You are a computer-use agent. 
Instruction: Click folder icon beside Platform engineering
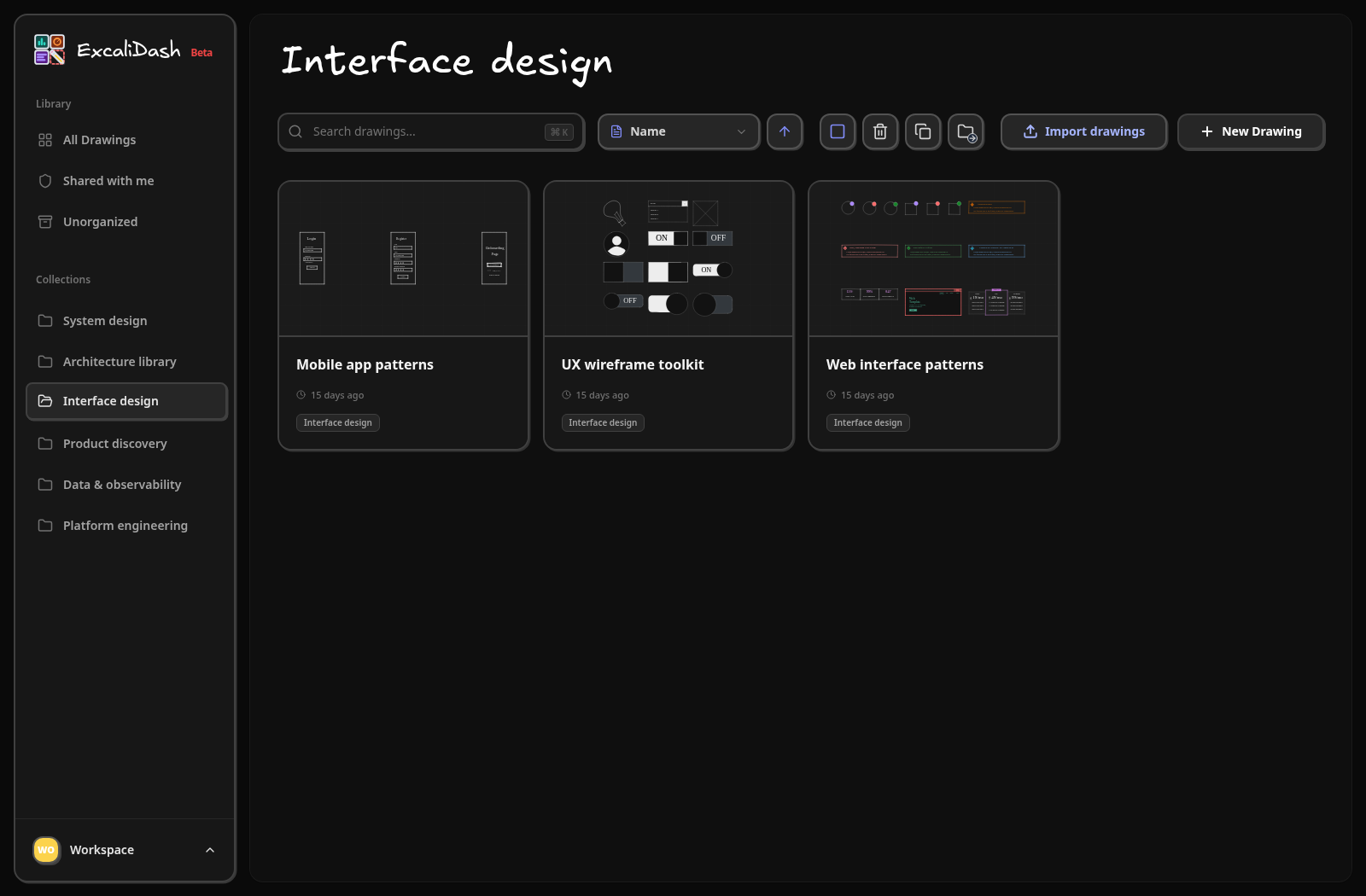click(x=45, y=526)
